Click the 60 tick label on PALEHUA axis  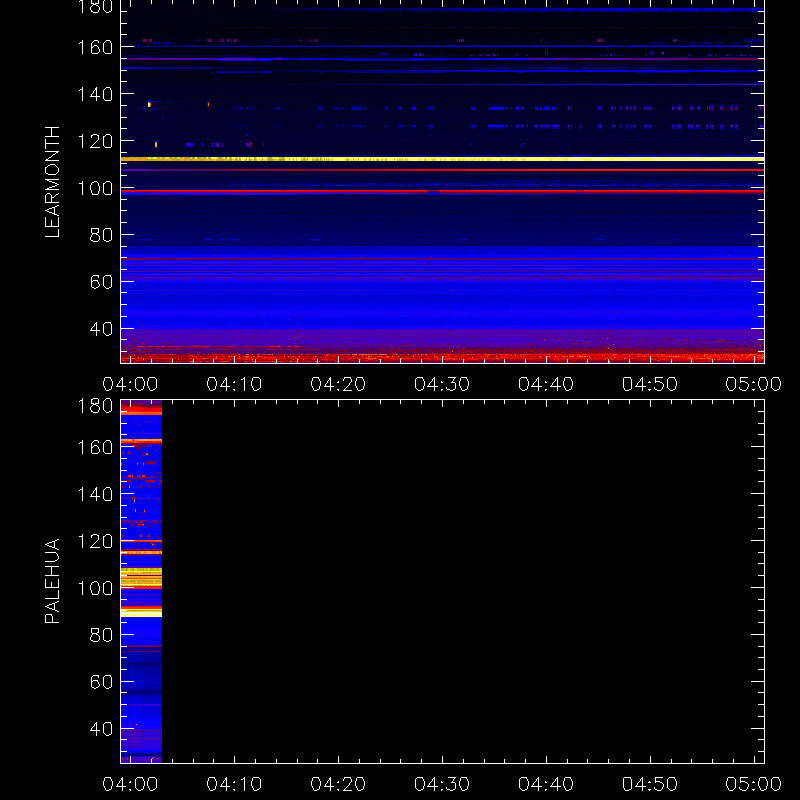tap(101, 682)
